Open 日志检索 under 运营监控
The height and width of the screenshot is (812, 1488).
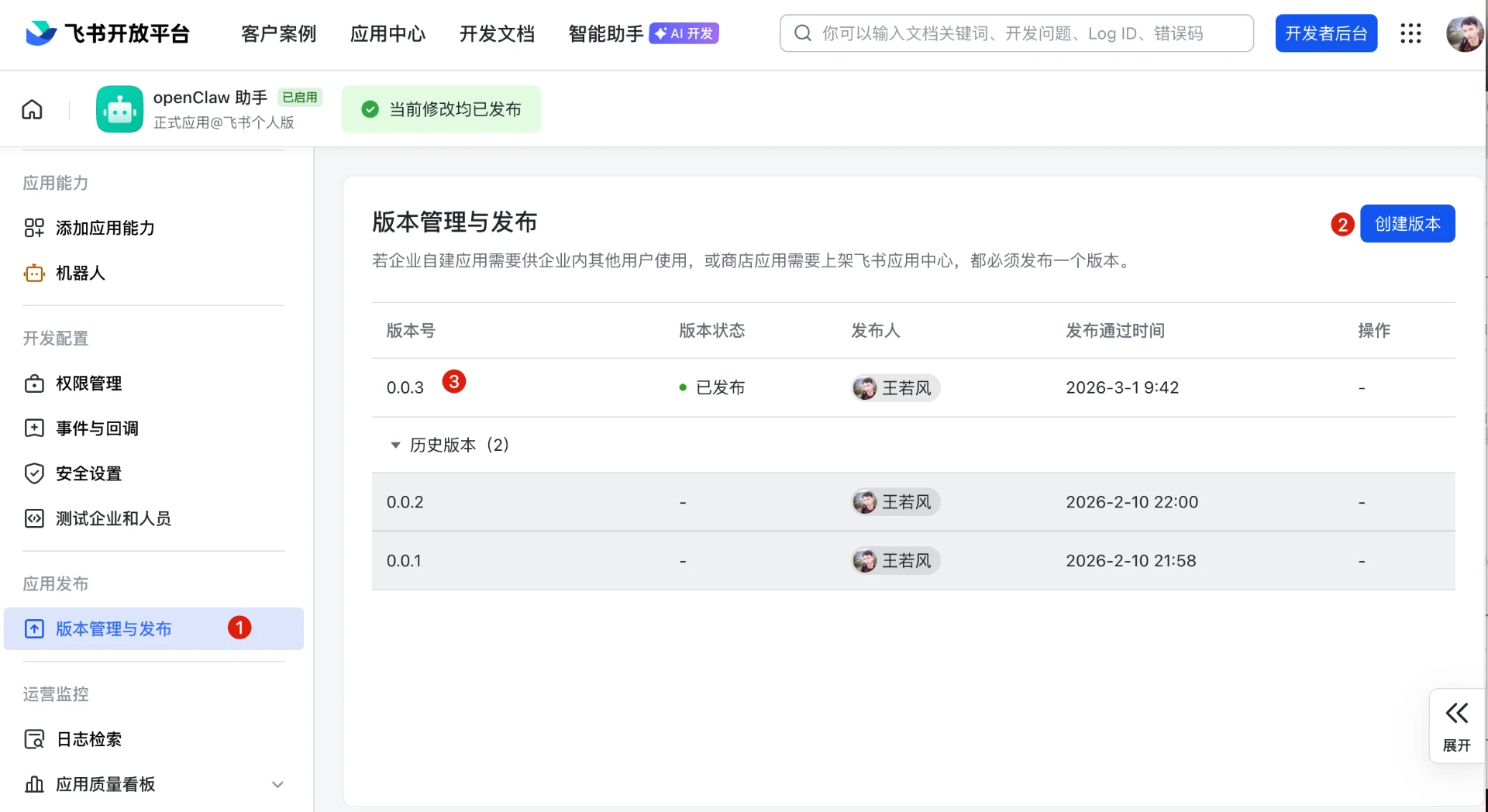click(x=88, y=739)
